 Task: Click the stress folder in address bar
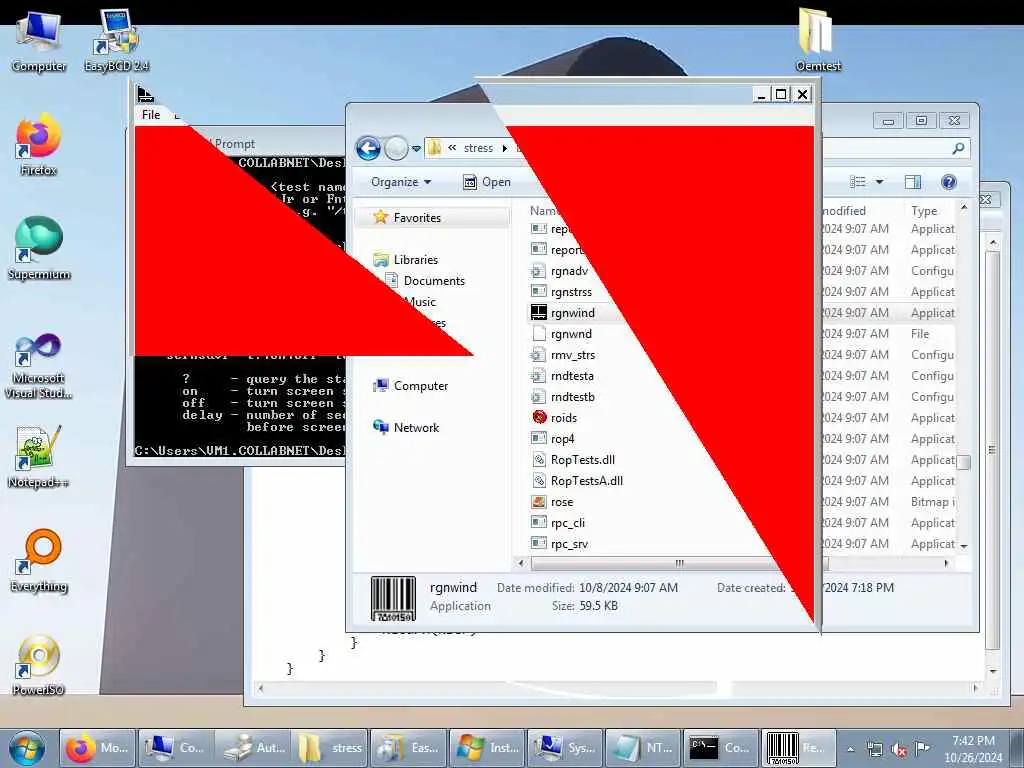pos(478,148)
